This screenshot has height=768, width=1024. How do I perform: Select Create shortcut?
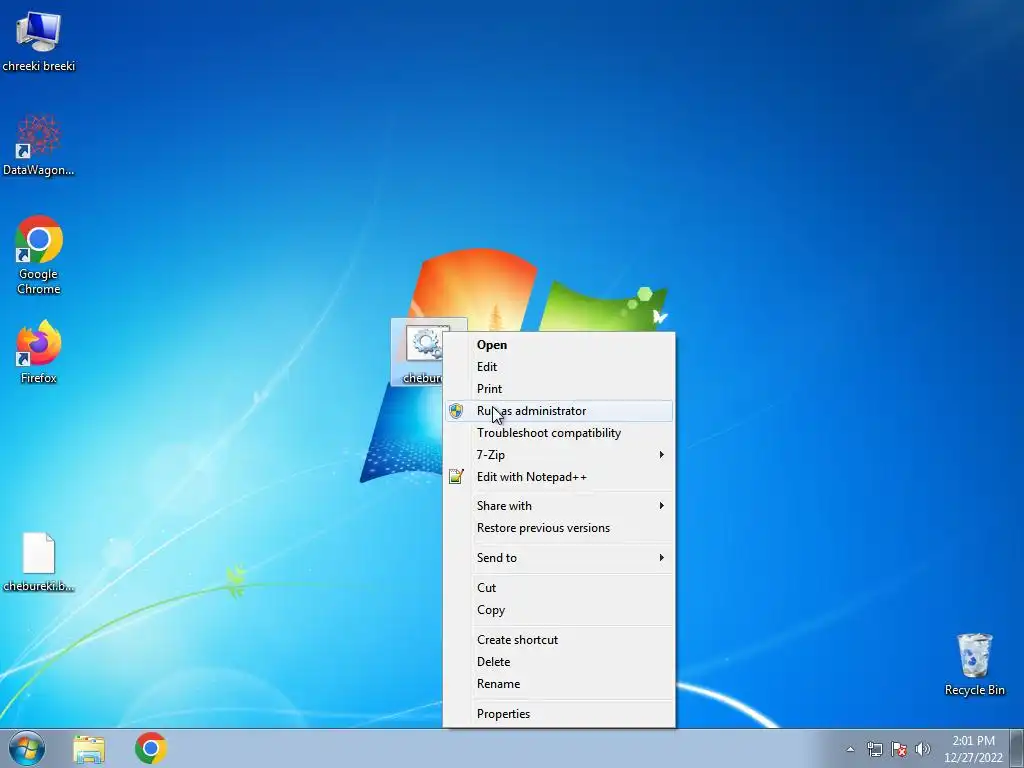pos(559,640)
